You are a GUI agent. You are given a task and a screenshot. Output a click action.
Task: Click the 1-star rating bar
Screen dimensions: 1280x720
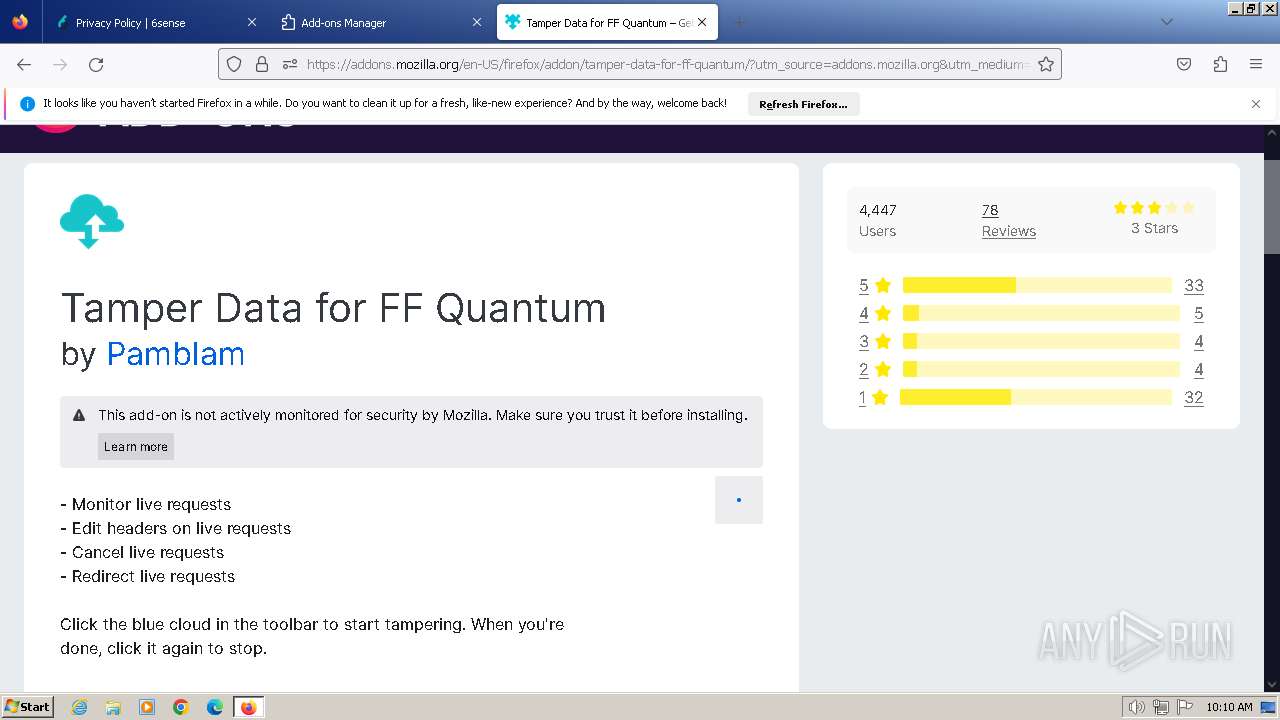pyautogui.click(x=1035, y=397)
